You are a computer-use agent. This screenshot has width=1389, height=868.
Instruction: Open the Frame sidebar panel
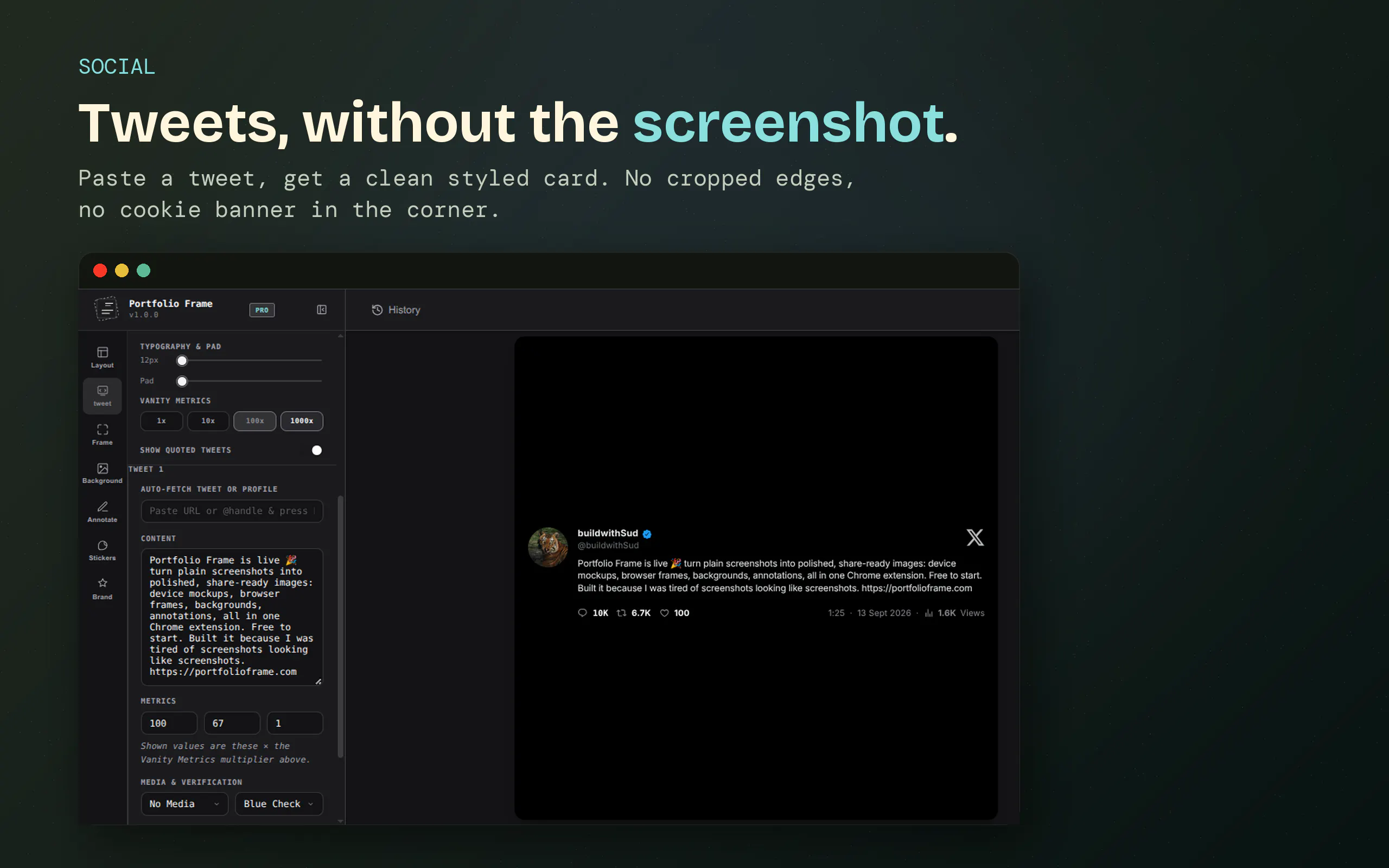click(x=102, y=435)
